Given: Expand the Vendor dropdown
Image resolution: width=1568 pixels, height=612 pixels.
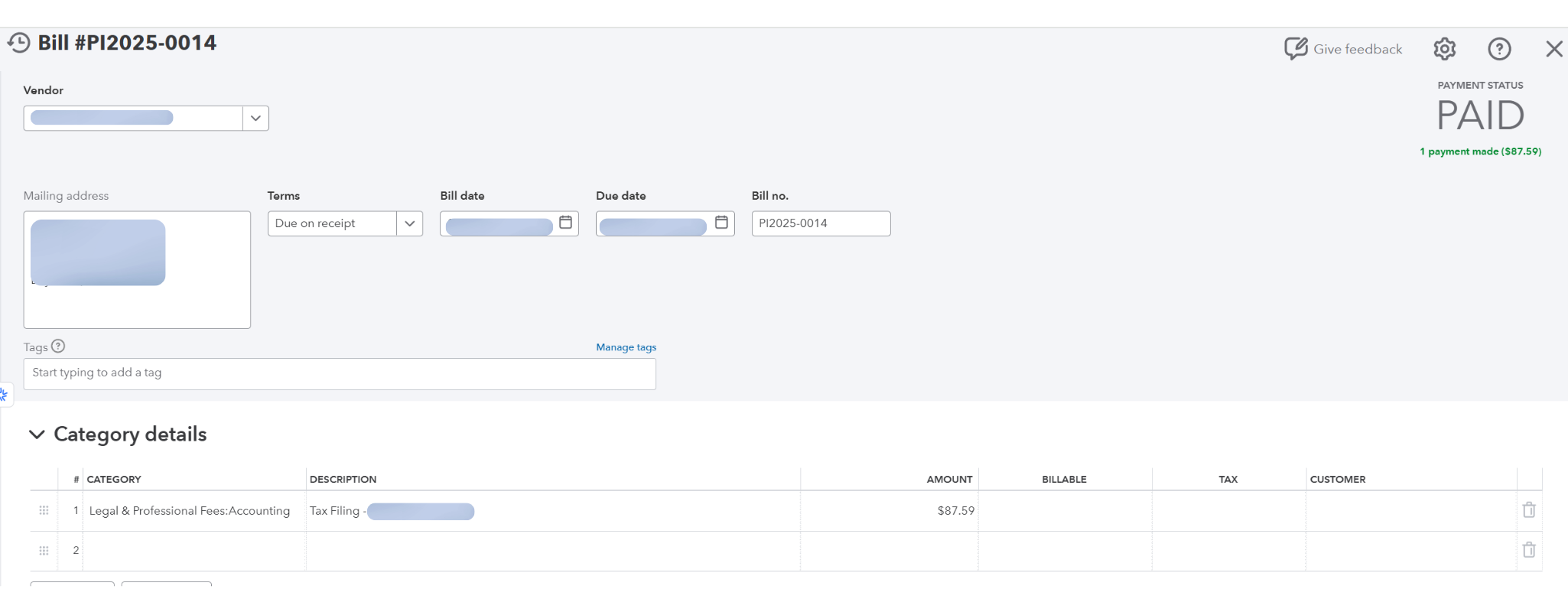Looking at the screenshot, I should (255, 119).
